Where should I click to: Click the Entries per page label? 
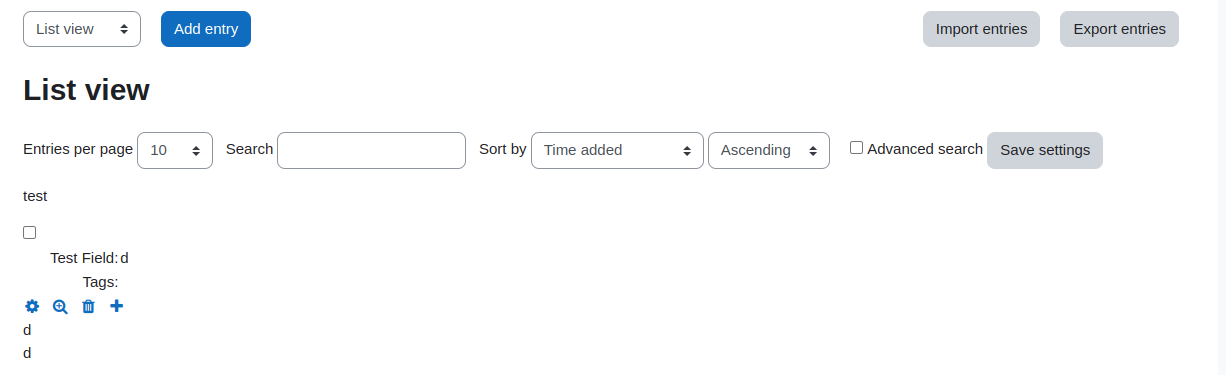click(x=78, y=149)
